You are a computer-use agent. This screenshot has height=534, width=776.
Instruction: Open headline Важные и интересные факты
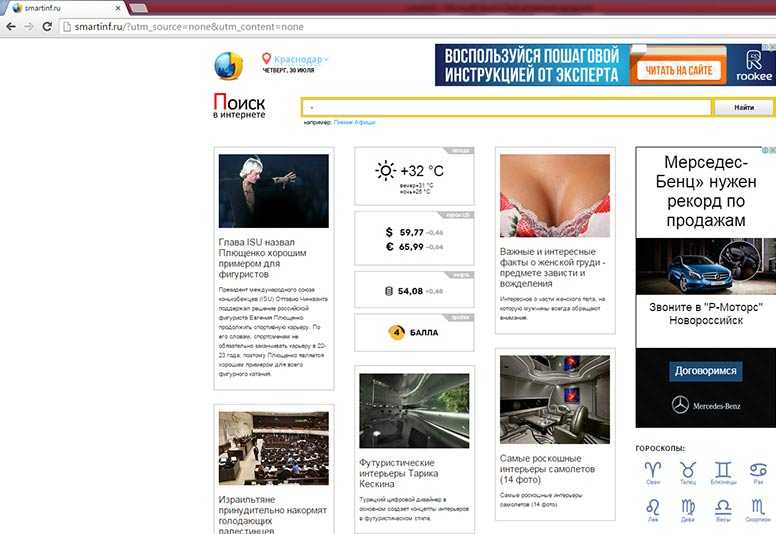tap(553, 268)
